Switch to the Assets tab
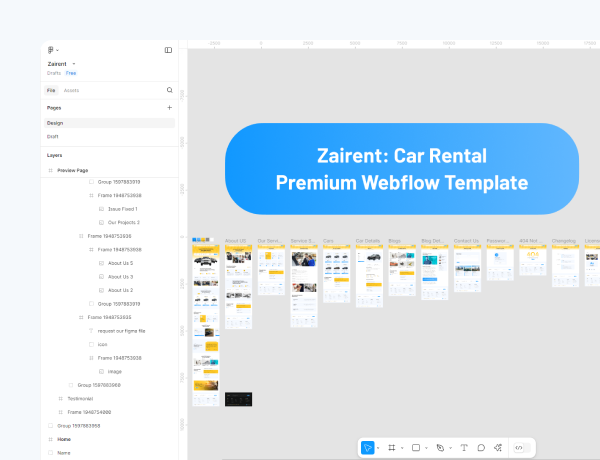Viewport: 600px width, 460px height. click(x=72, y=90)
